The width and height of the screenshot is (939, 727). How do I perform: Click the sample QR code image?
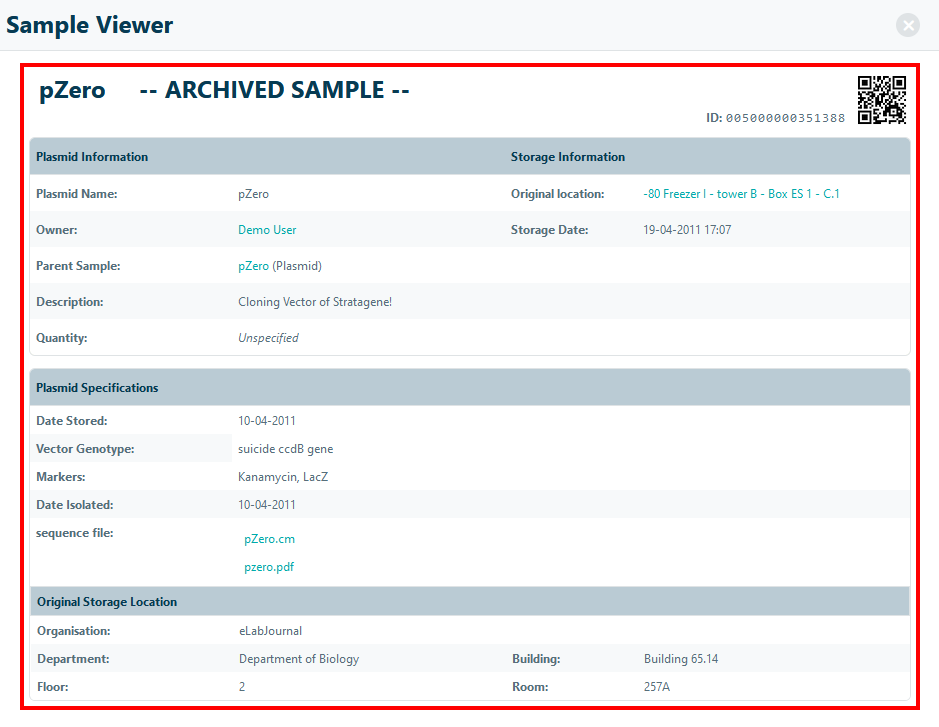point(881,100)
